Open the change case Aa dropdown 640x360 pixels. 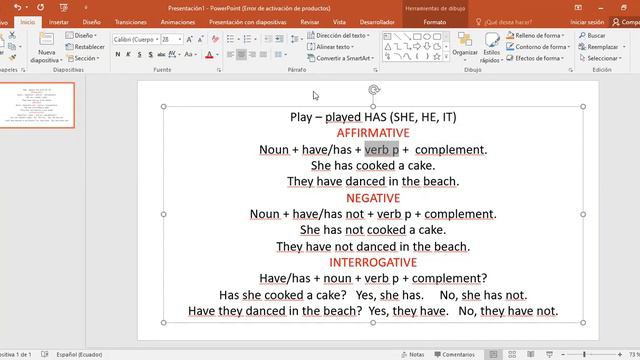tap(190, 54)
